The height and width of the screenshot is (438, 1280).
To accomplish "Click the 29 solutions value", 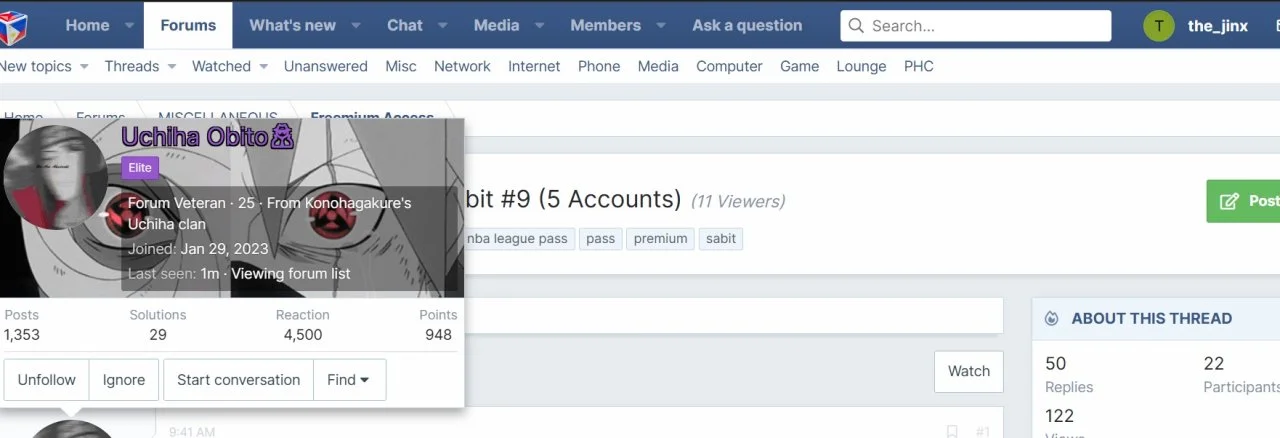I will 158,335.
